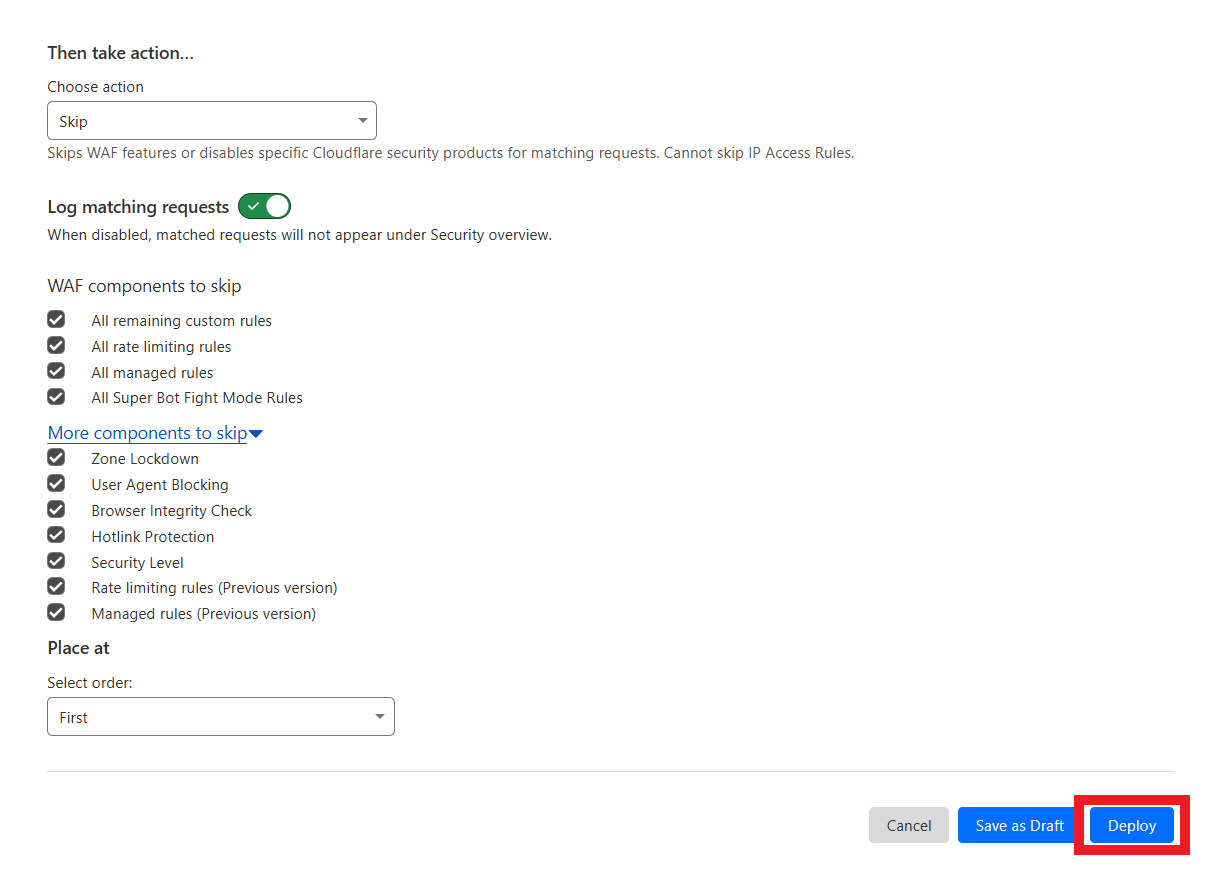1220x892 pixels.
Task: Click the Cancel button
Action: point(909,825)
